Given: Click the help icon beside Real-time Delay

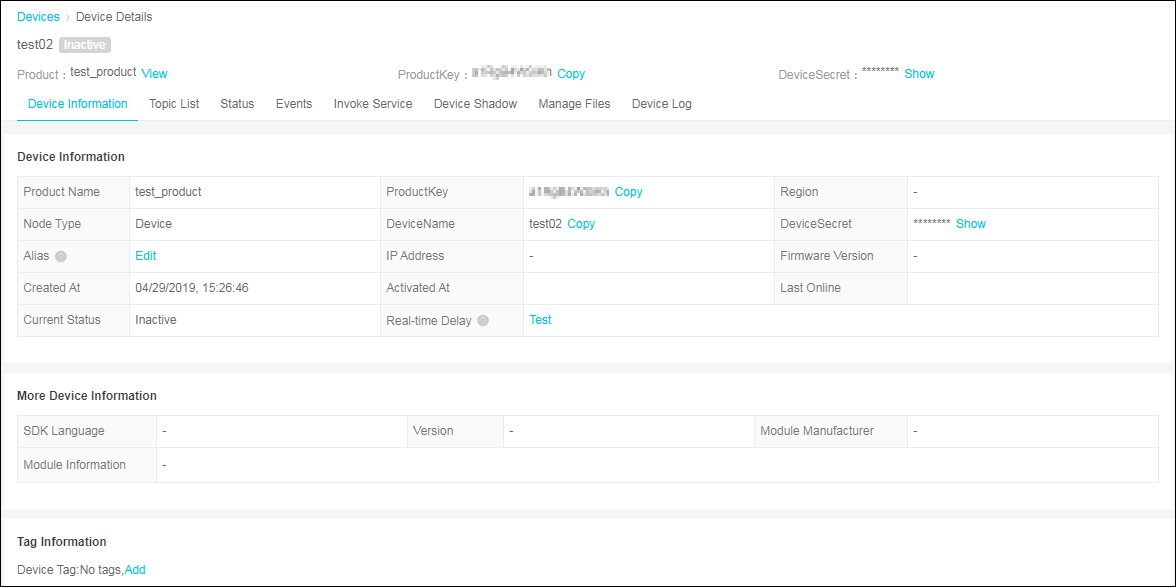Looking at the screenshot, I should point(483,321).
